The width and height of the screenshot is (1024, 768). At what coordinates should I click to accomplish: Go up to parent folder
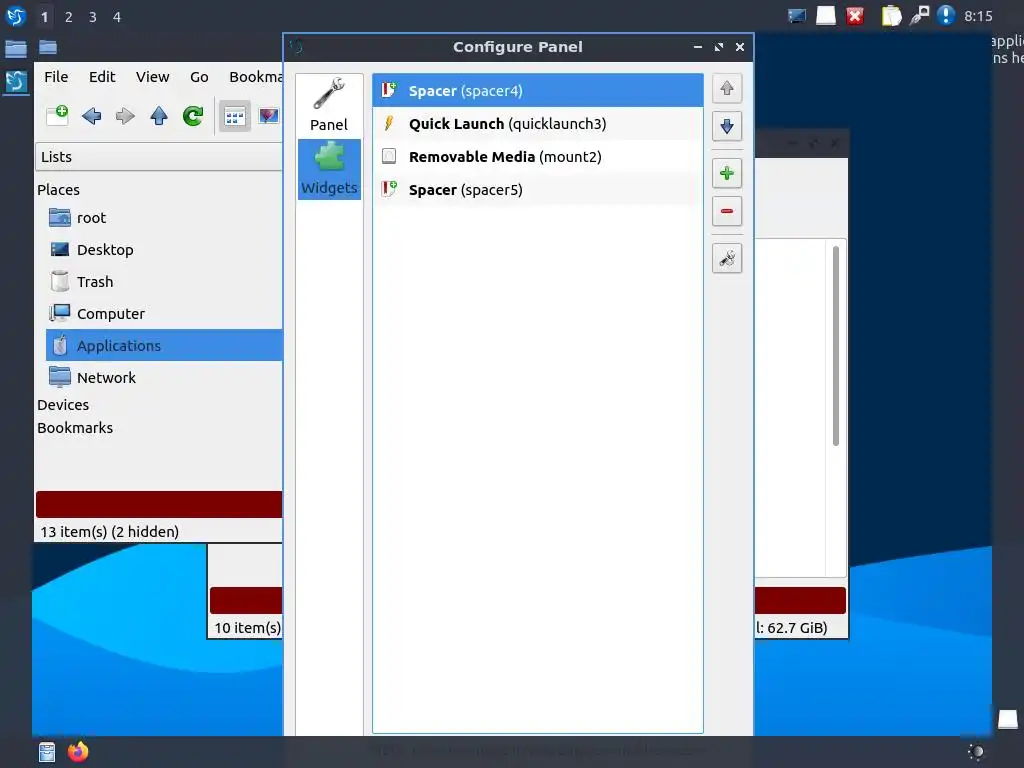tap(159, 116)
